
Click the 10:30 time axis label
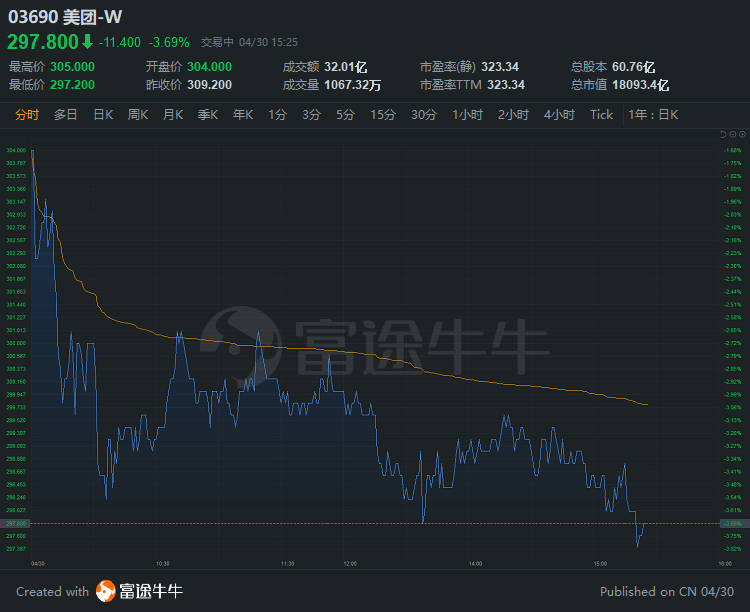tap(163, 564)
